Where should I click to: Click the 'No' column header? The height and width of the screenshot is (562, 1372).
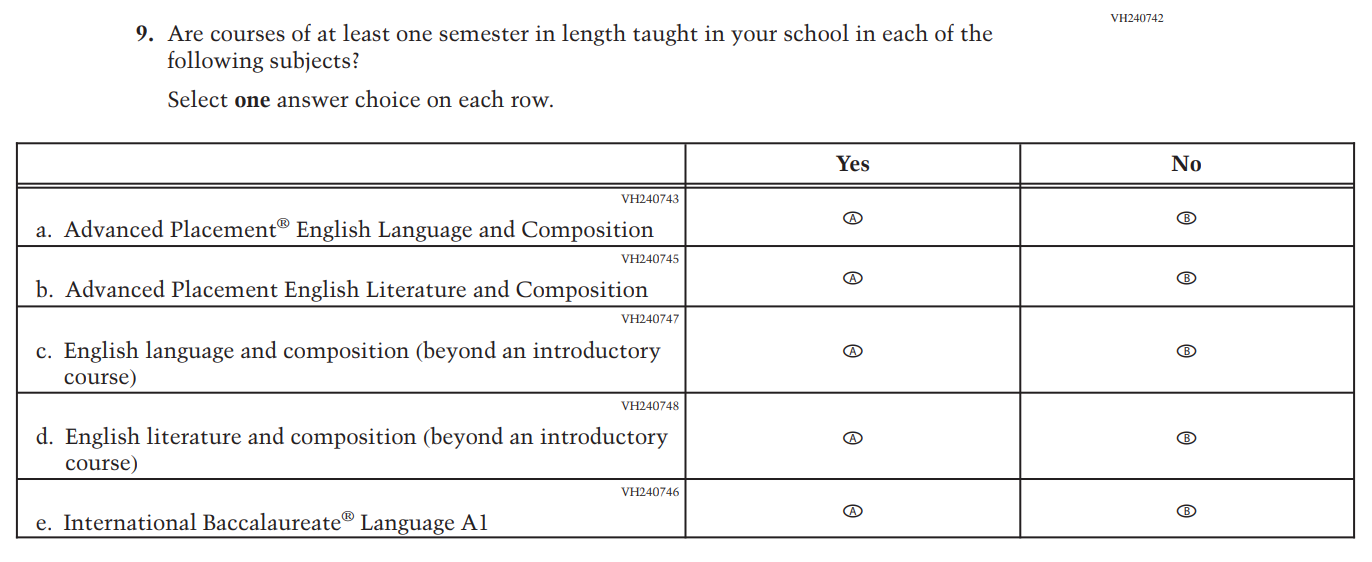tap(1186, 164)
